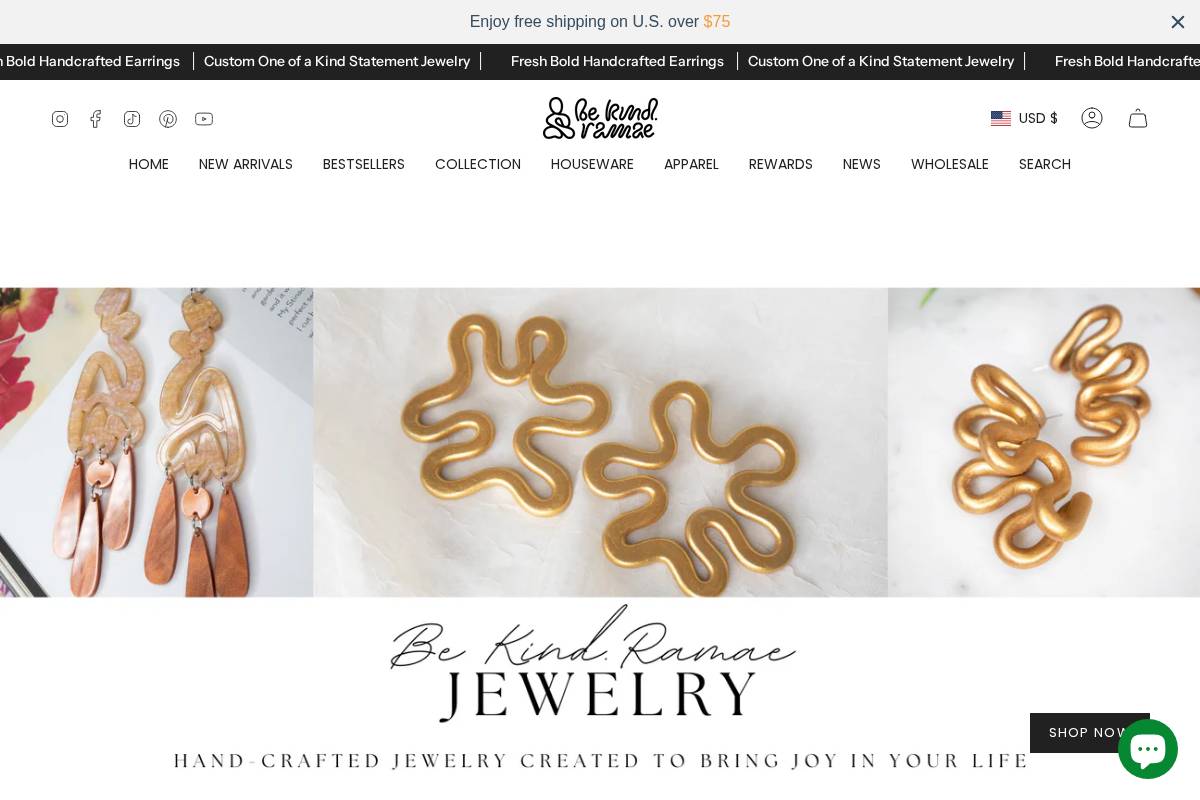Click the Shop Now button
1200x800 pixels.
[1090, 733]
